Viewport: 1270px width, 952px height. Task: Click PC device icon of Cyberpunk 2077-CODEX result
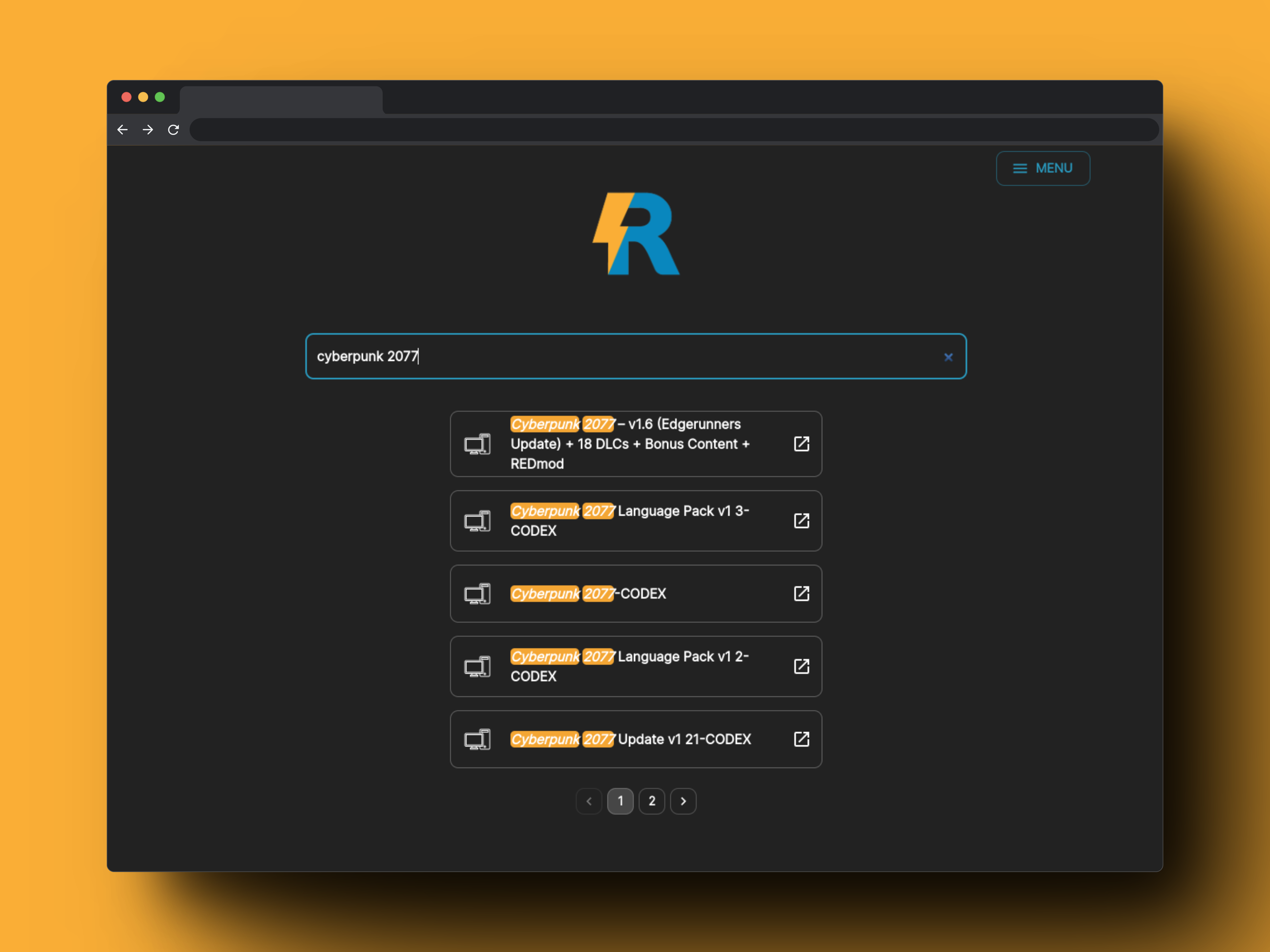point(477,593)
